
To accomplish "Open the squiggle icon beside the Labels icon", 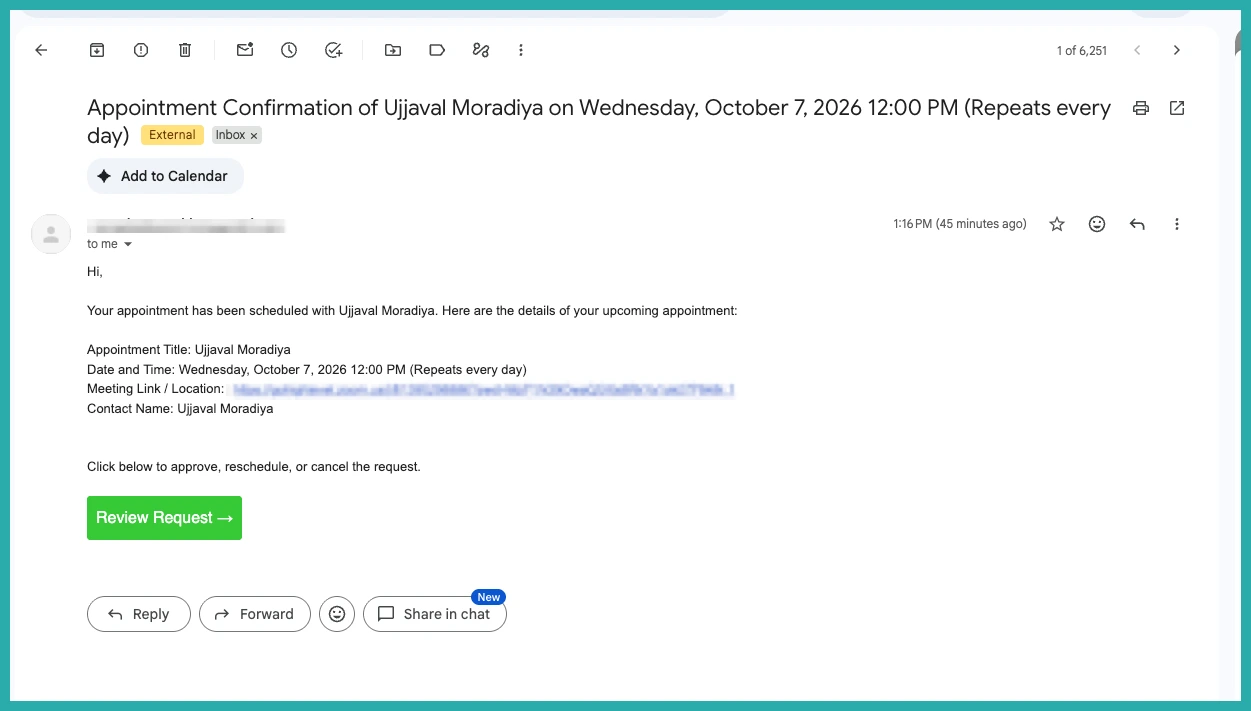I will click(x=481, y=50).
